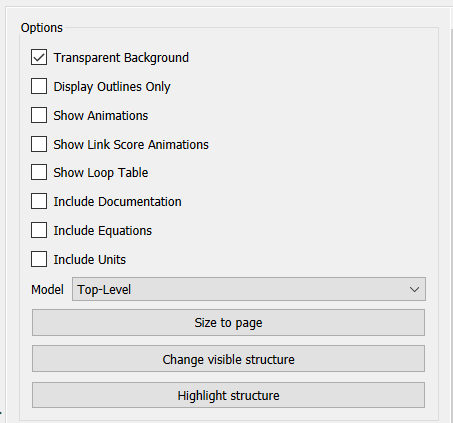Click the 'Show Loop Table' label text
This screenshot has height=423, width=453.
(x=101, y=173)
